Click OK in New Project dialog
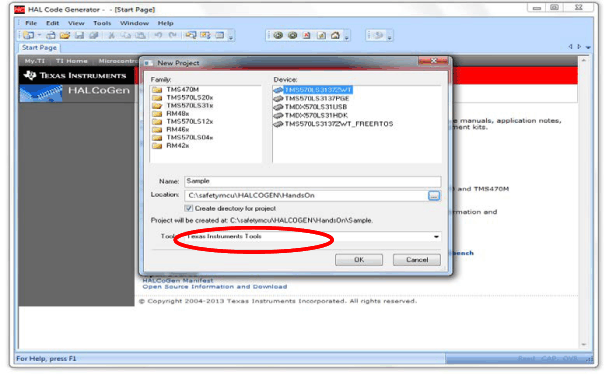Image resolution: width=609 pixels, height=375 pixels. point(359,260)
